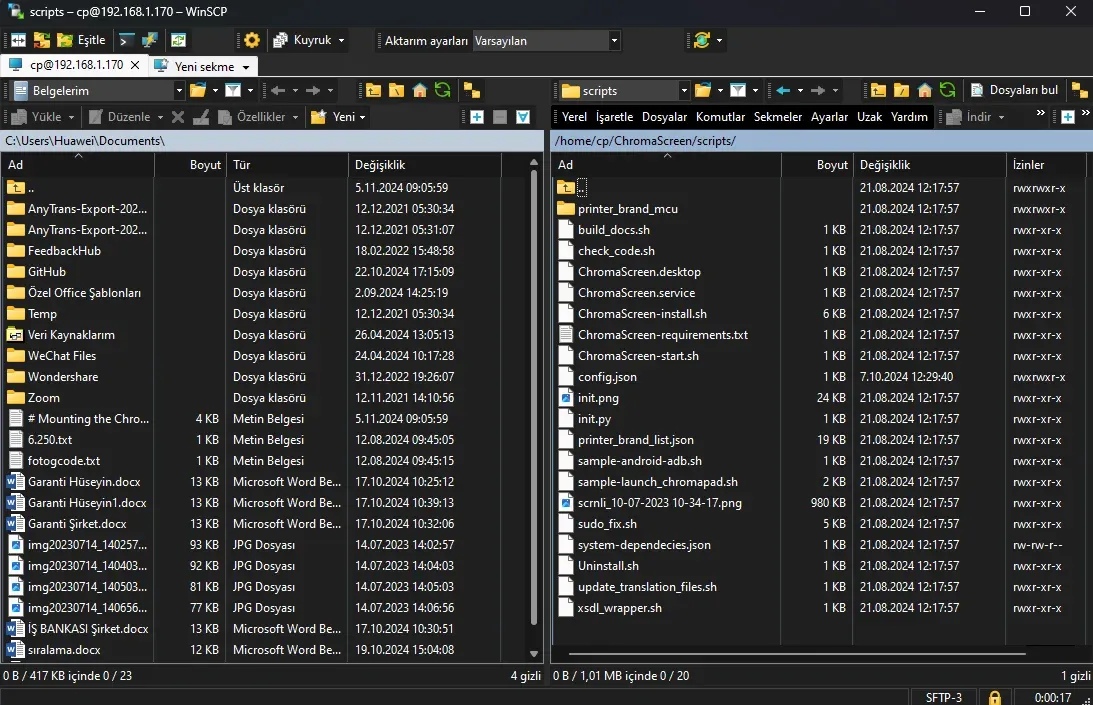Sort local files by Tür column
1093x705 pixels.
click(x=286, y=165)
